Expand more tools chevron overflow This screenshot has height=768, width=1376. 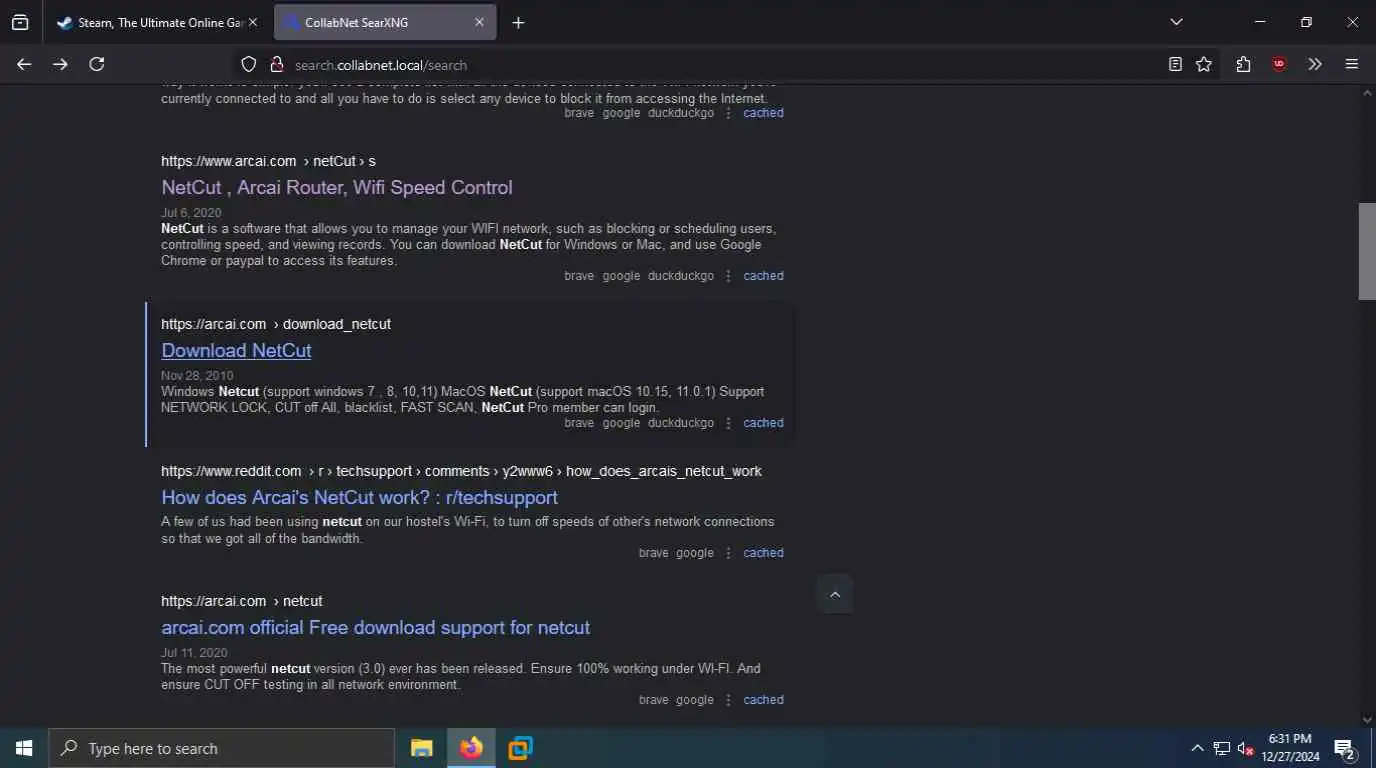click(x=1315, y=64)
